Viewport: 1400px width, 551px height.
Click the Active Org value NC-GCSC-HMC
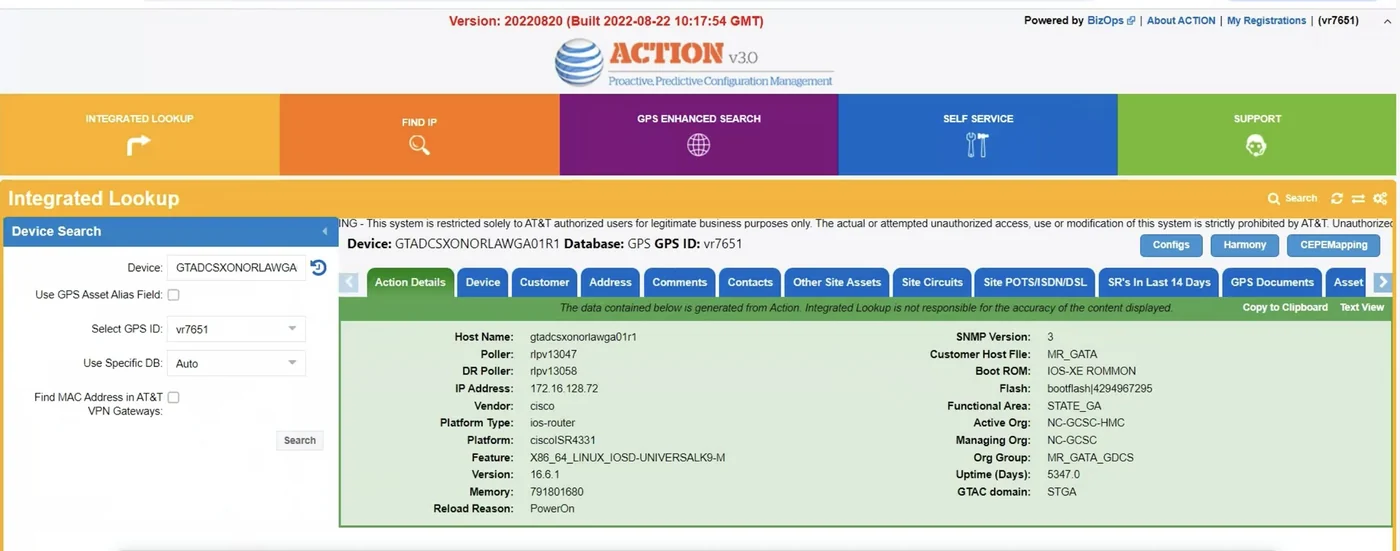click(x=1086, y=423)
